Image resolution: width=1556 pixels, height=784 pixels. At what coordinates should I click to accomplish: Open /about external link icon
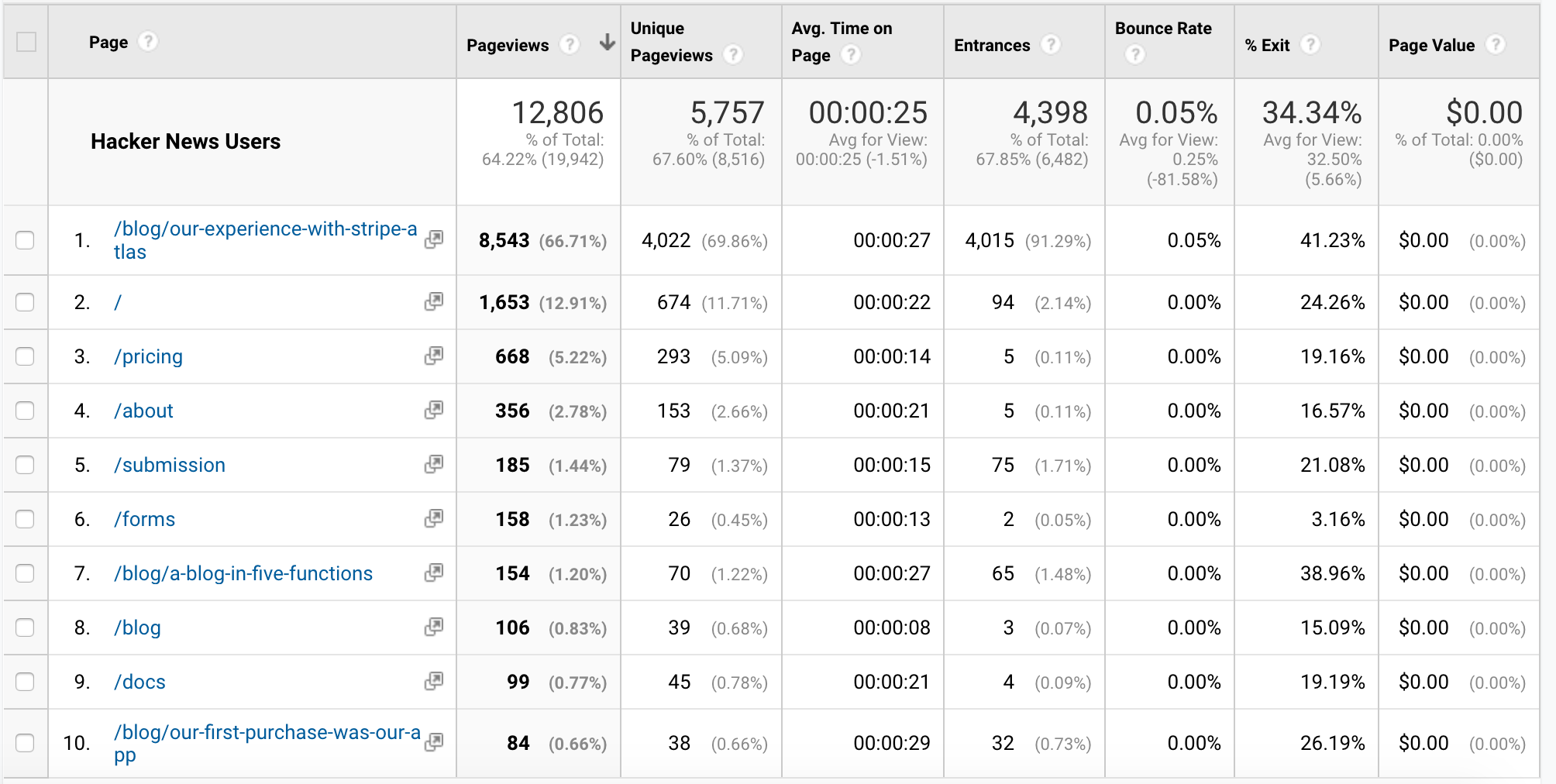[x=434, y=410]
